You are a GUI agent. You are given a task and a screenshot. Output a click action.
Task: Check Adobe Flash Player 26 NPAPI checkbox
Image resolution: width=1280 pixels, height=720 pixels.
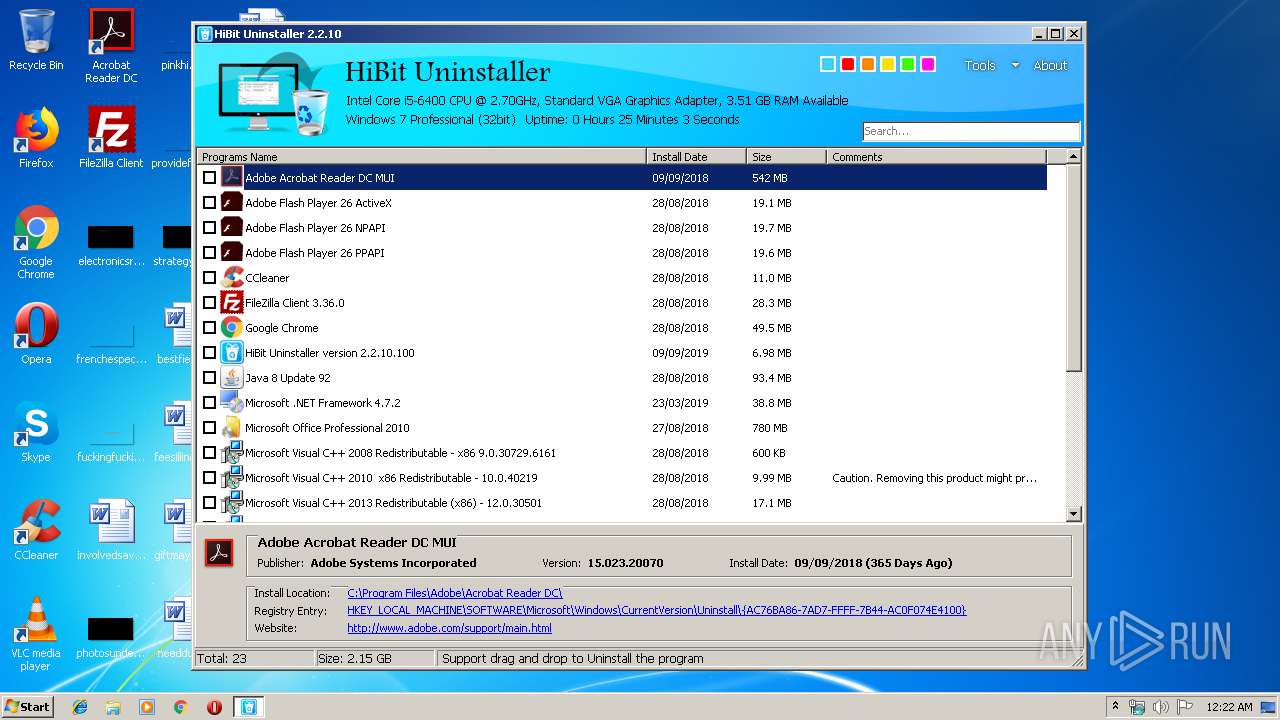(209, 227)
